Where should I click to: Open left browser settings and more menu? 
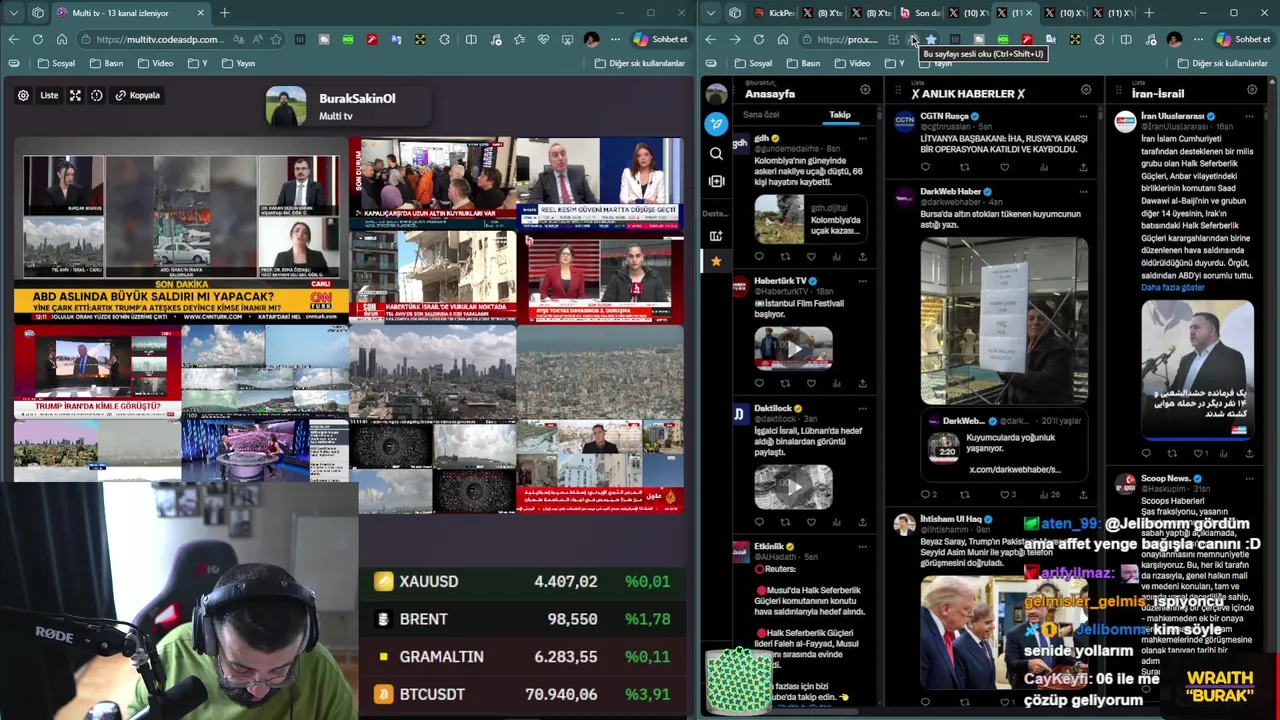pyautogui.click(x=616, y=39)
